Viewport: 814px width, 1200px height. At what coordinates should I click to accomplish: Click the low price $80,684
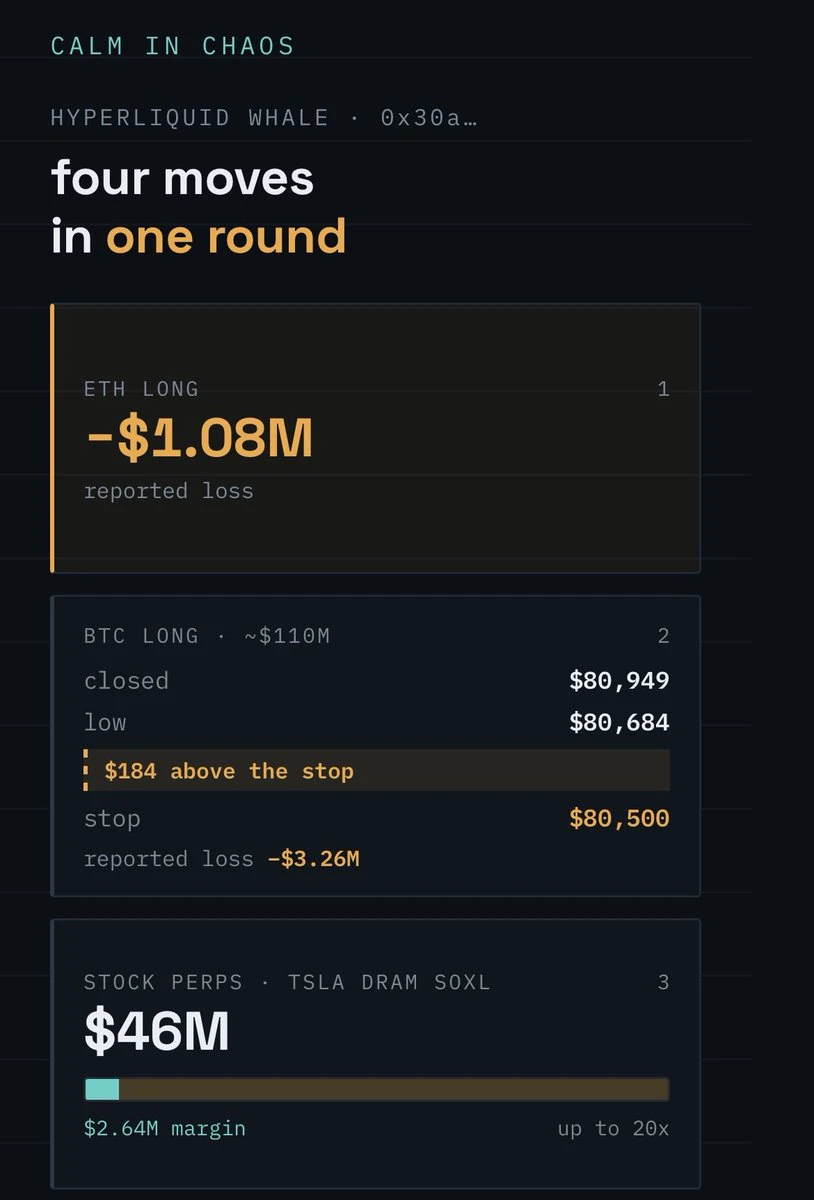[x=619, y=722]
